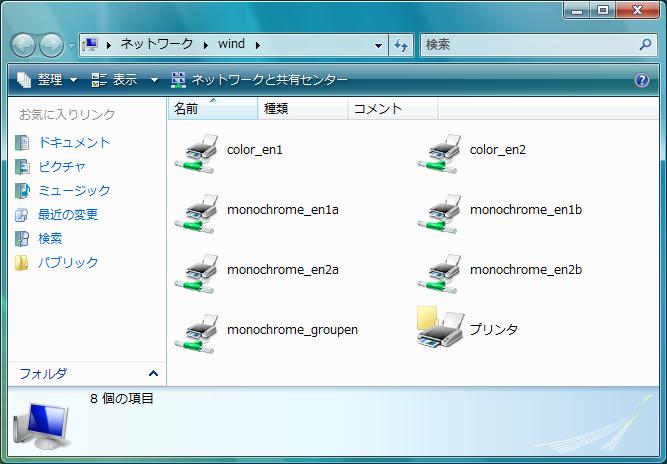Sort by 名前 column header
The height and width of the screenshot is (464, 667).
[213, 109]
